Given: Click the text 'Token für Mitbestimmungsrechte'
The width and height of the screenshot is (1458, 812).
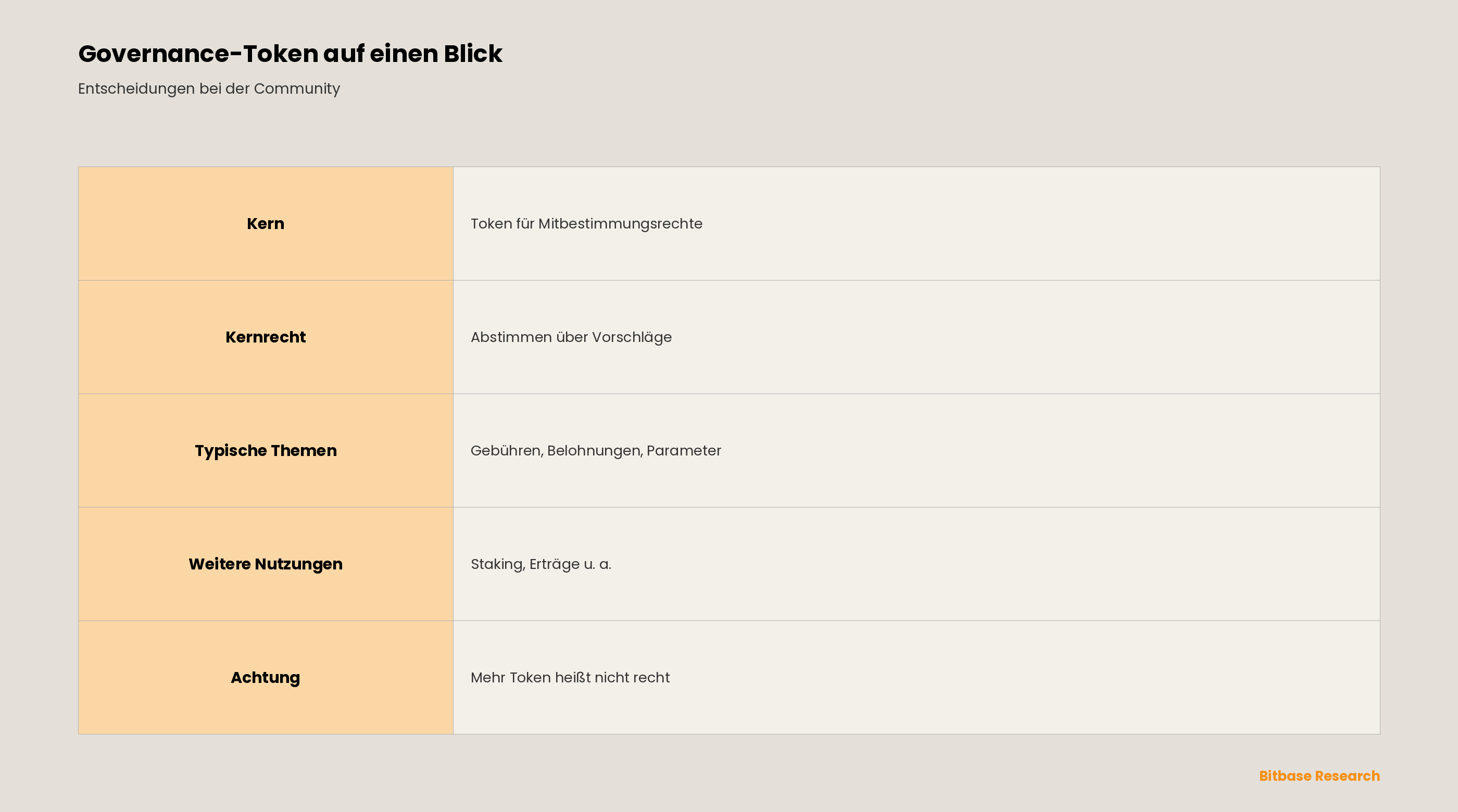Looking at the screenshot, I should click(x=586, y=224).
